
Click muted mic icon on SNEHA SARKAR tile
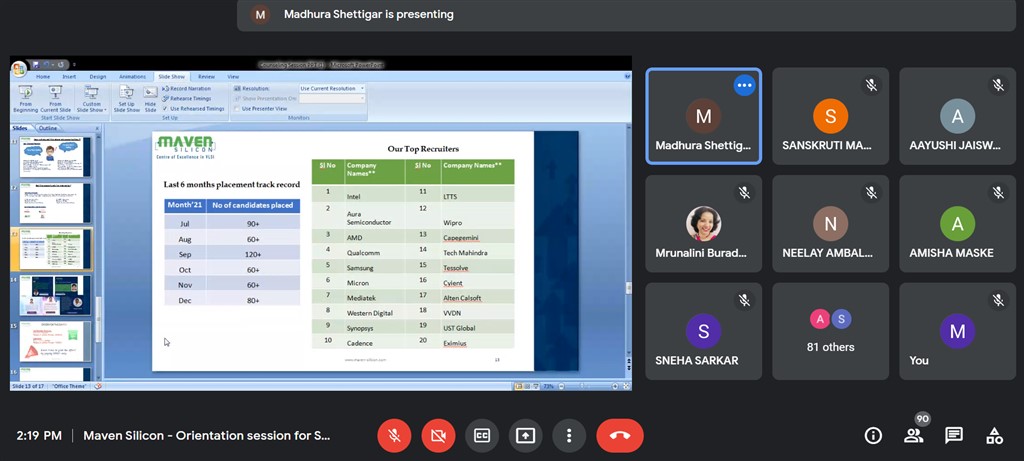[744, 300]
